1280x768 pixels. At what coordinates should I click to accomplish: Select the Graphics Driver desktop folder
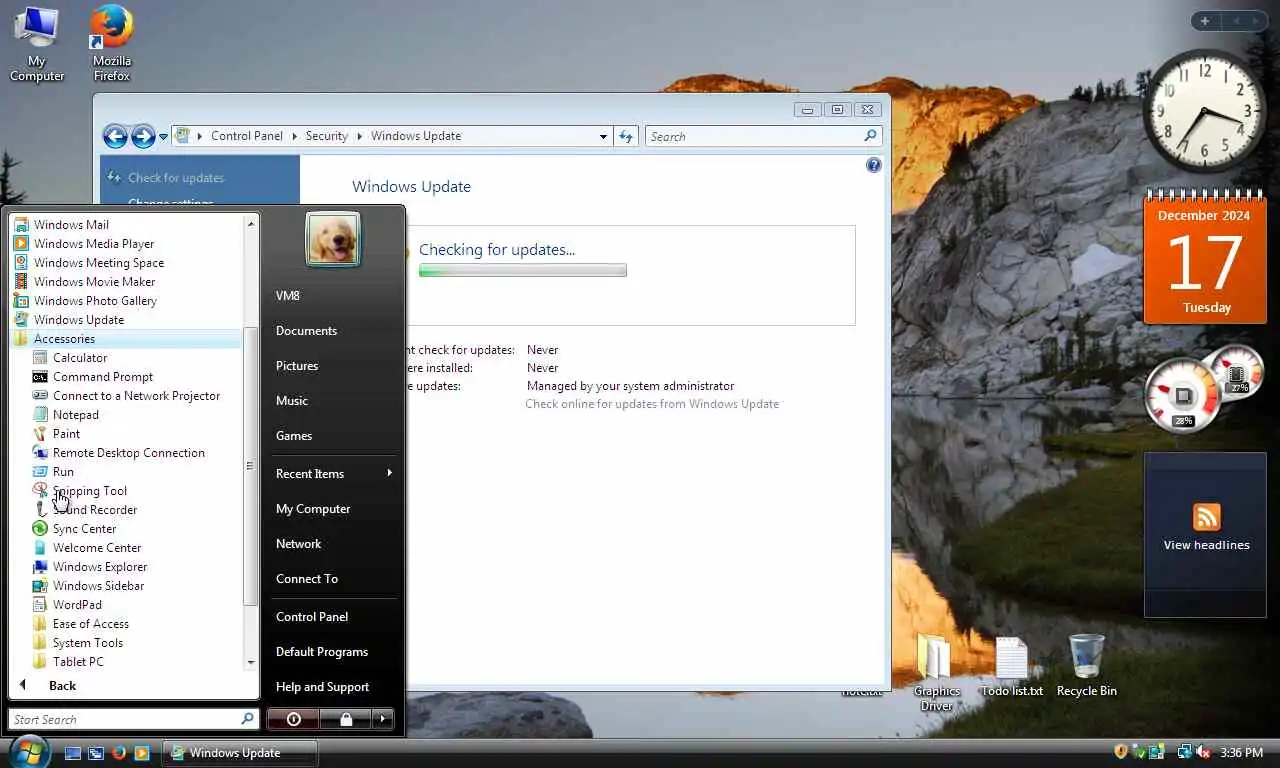pos(936,673)
